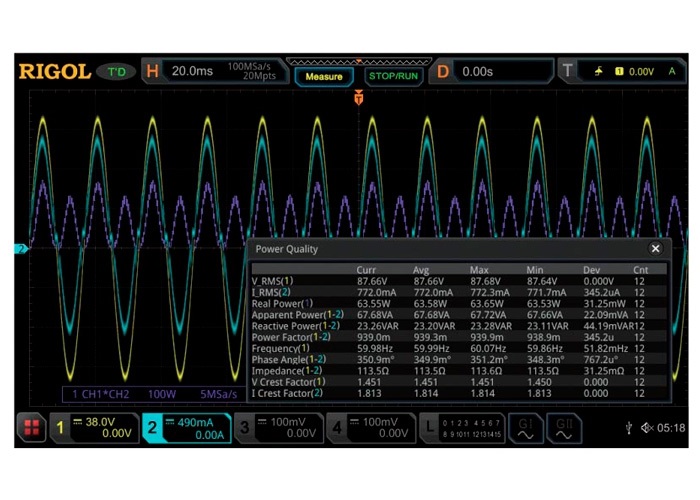Toggle channel 3 on
This screenshot has width=700, height=500.
(x=275, y=428)
